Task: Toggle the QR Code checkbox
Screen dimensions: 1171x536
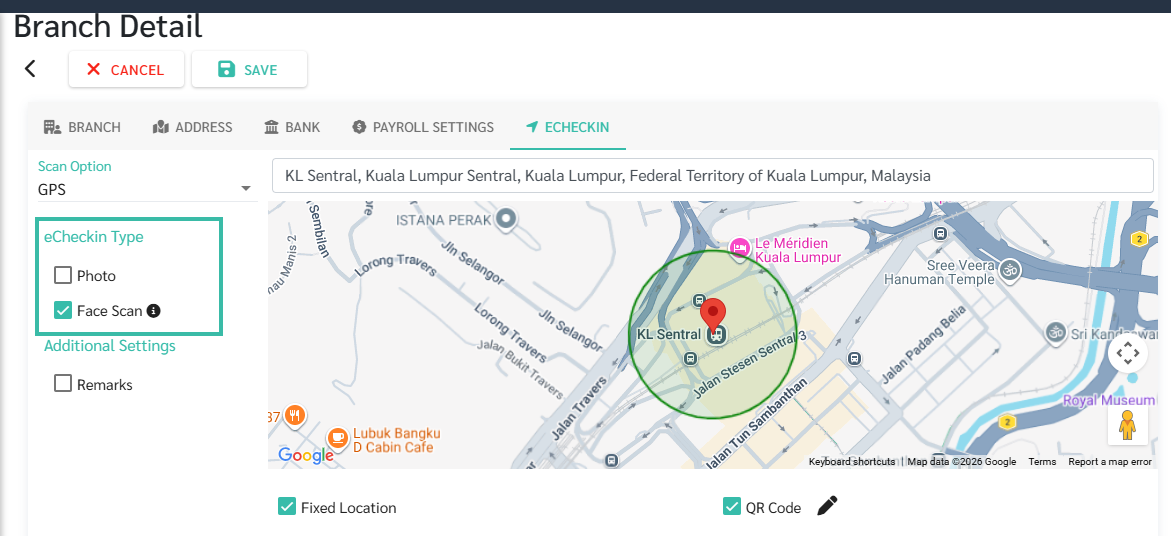Action: (732, 507)
